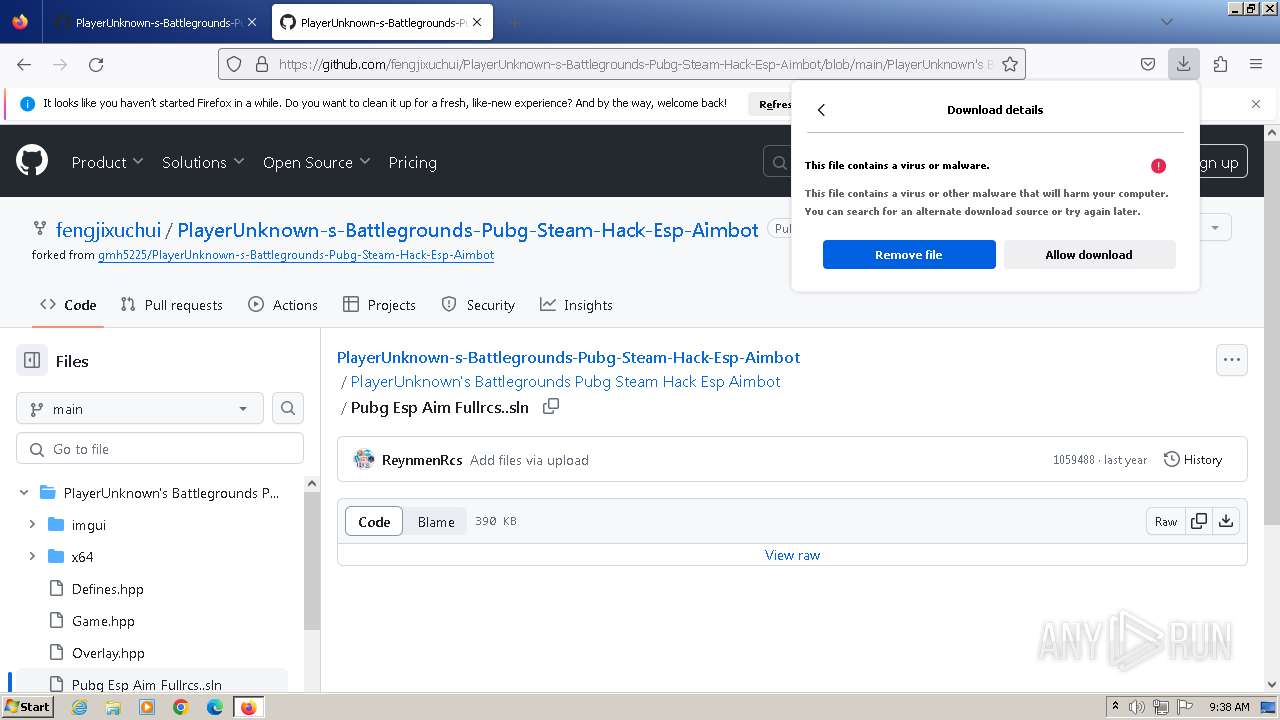Open the Firefox downloads toolbar icon
Screen dimensions: 1280x720
coord(1183,64)
